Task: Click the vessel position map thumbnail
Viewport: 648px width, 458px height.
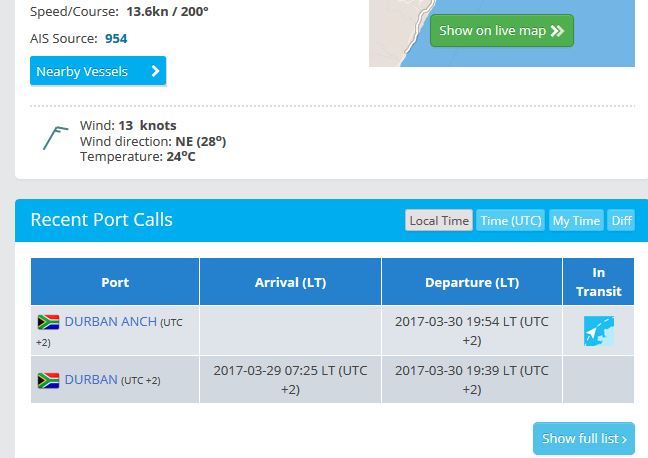Action: [x=502, y=33]
